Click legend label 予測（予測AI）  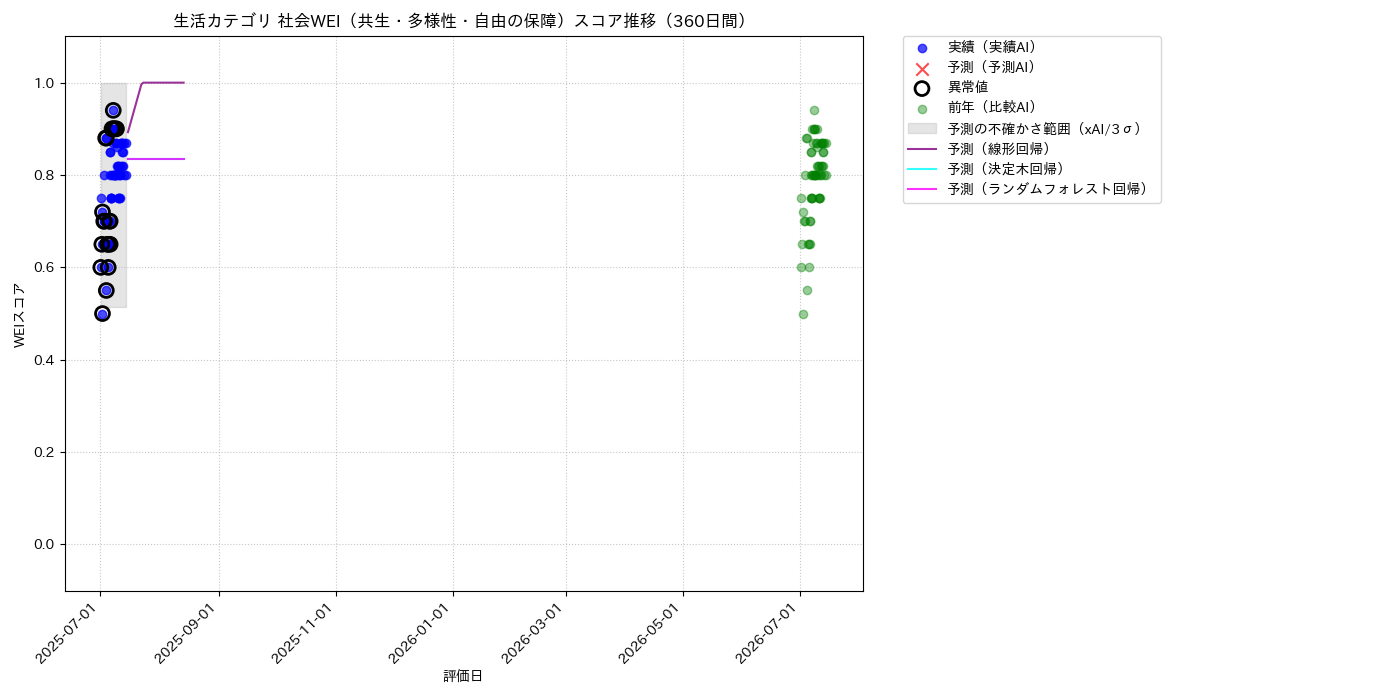996,67
